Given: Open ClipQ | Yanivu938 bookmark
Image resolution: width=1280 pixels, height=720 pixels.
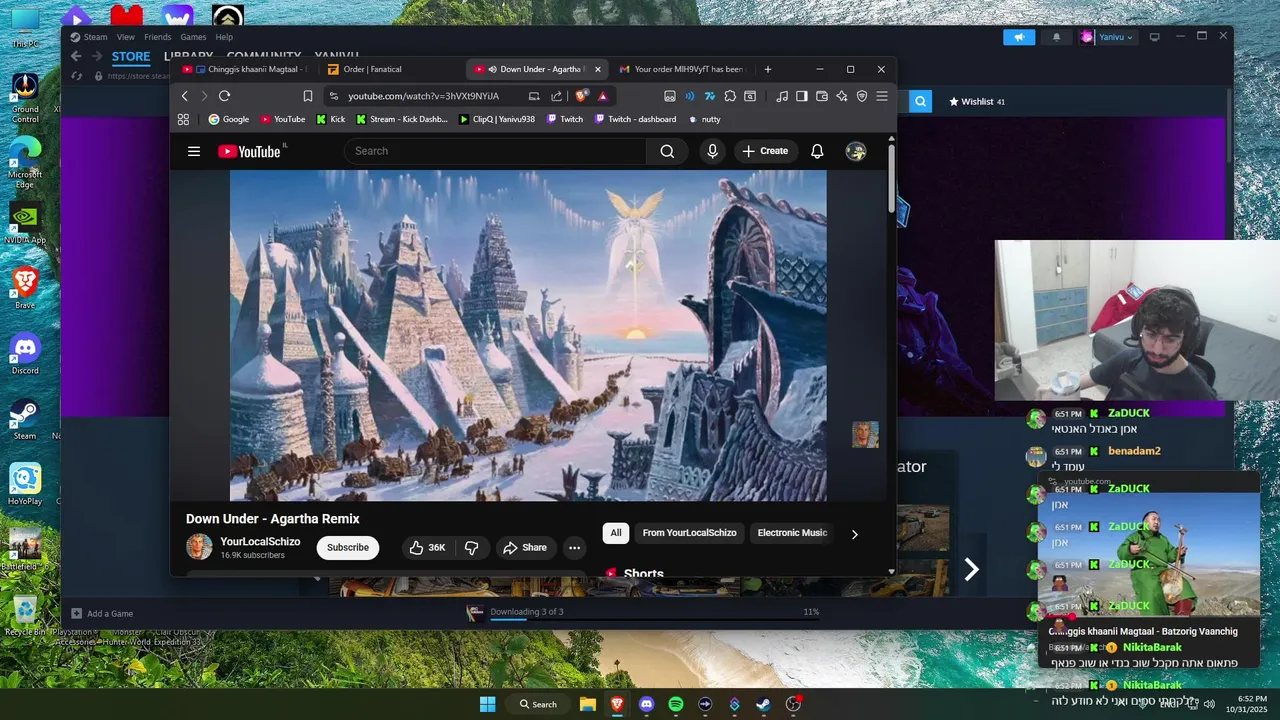Looking at the screenshot, I should (x=497, y=119).
